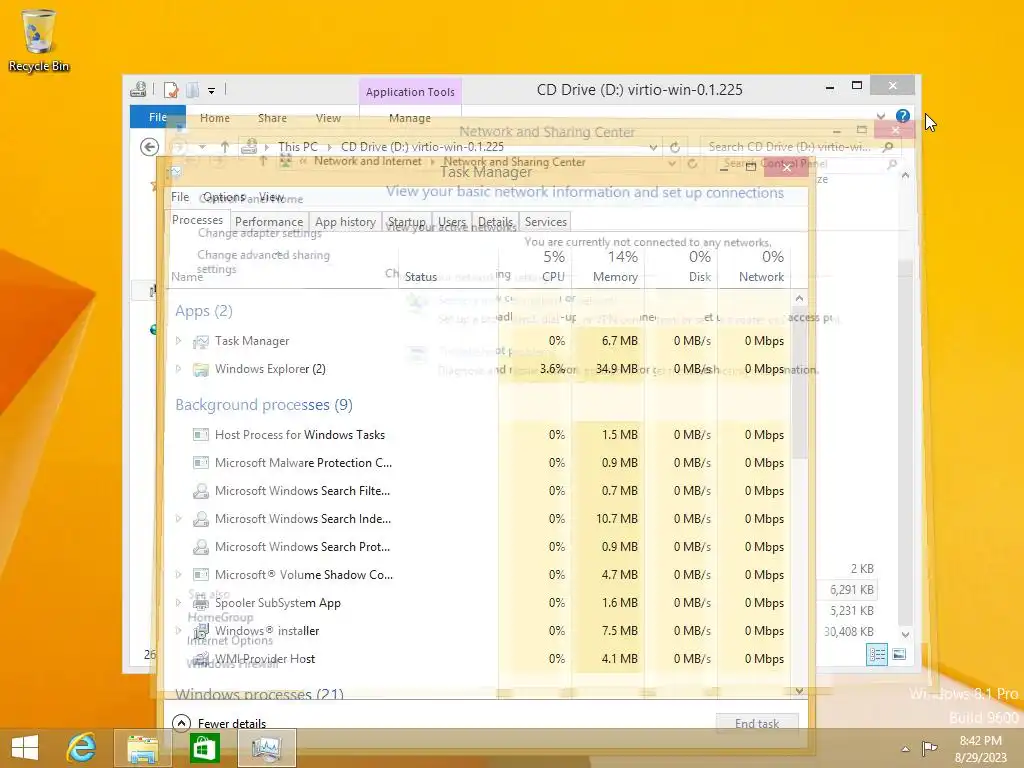Switch Explorer to Details view icon

pyautogui.click(x=876, y=654)
